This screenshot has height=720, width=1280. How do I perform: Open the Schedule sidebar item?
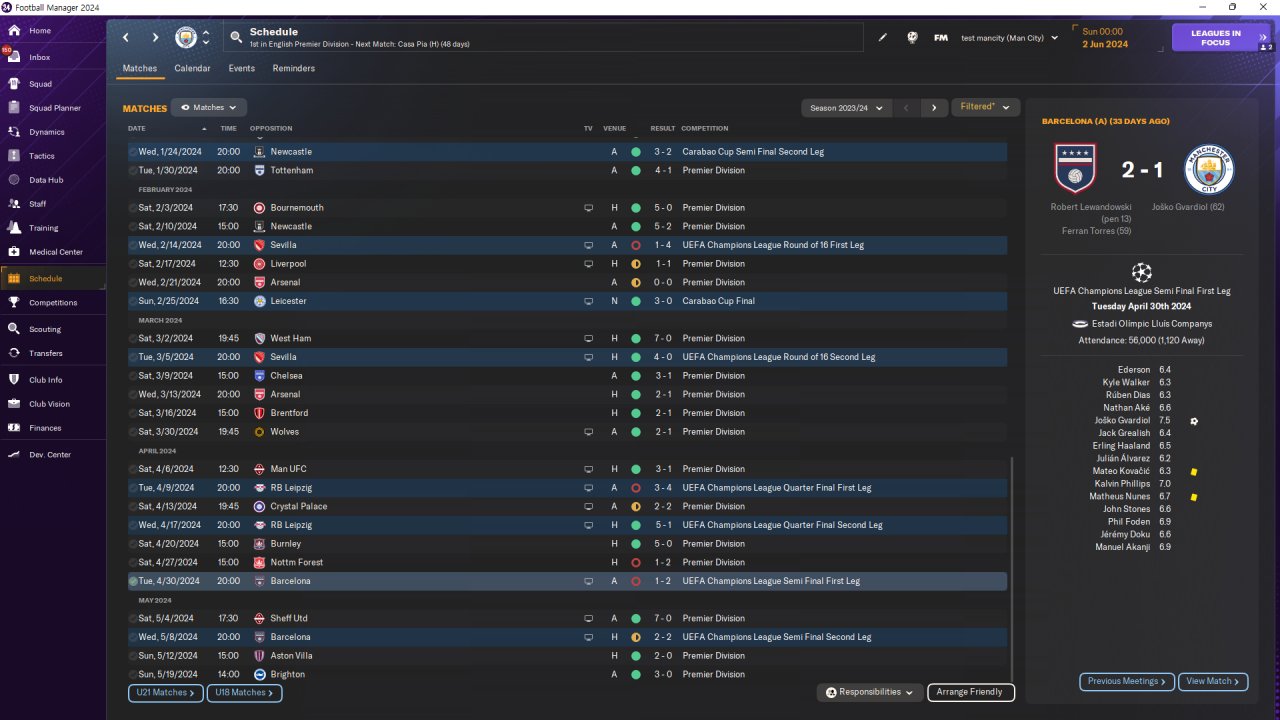(x=53, y=279)
